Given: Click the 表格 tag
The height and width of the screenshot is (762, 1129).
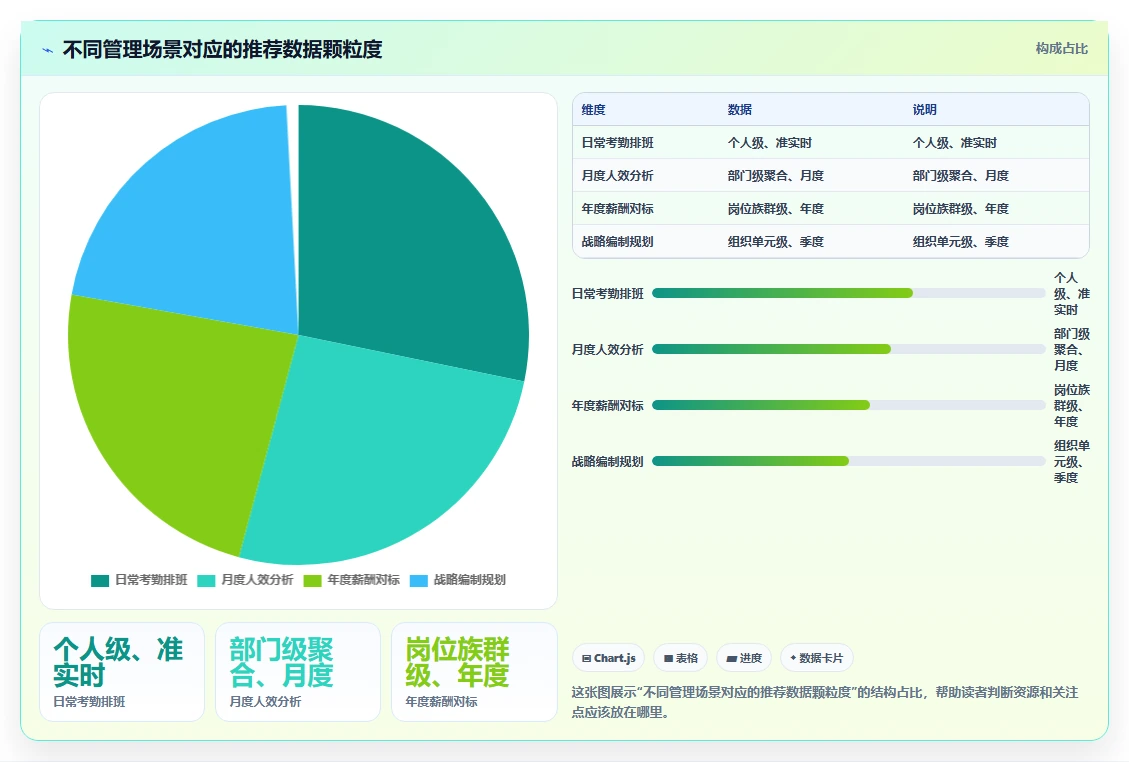Looking at the screenshot, I should click(x=680, y=658).
